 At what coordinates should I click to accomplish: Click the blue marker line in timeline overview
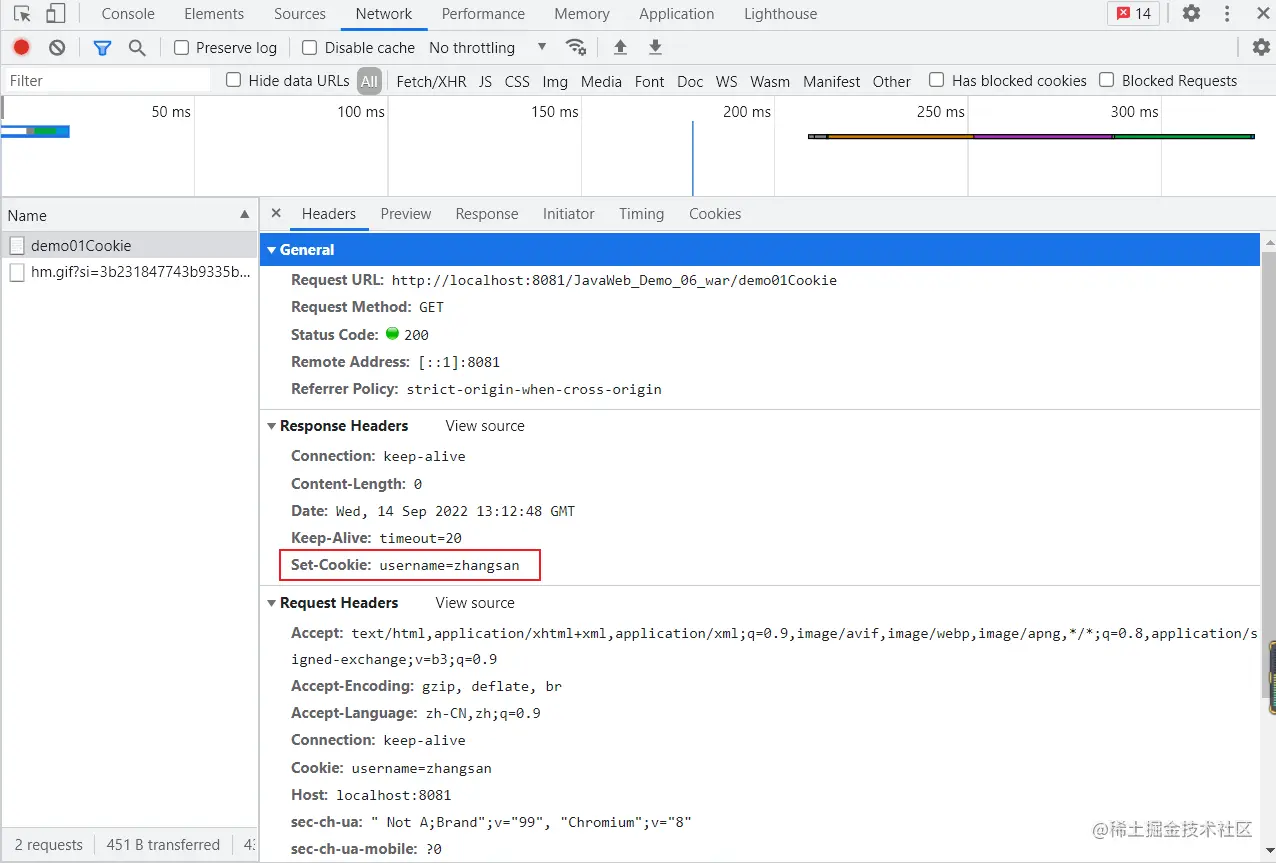692,158
